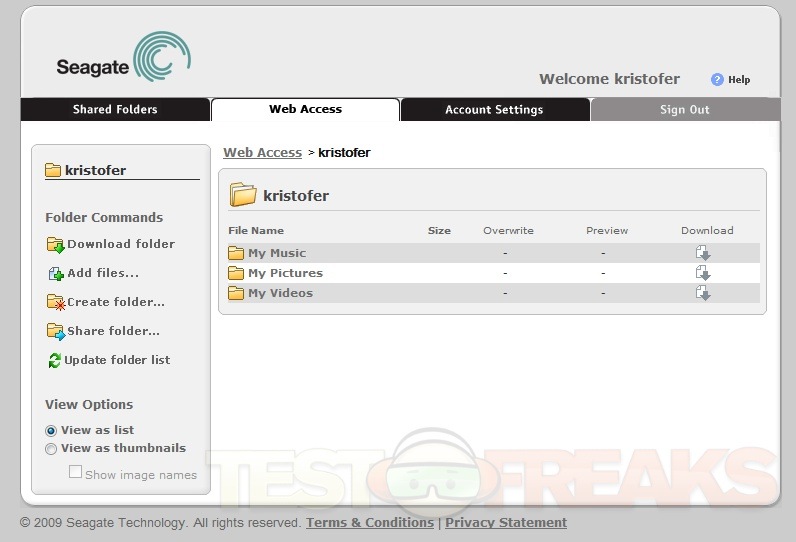Viewport: 796px width, 542px height.
Task: Open the Terms & Conditions link
Action: pos(370,523)
